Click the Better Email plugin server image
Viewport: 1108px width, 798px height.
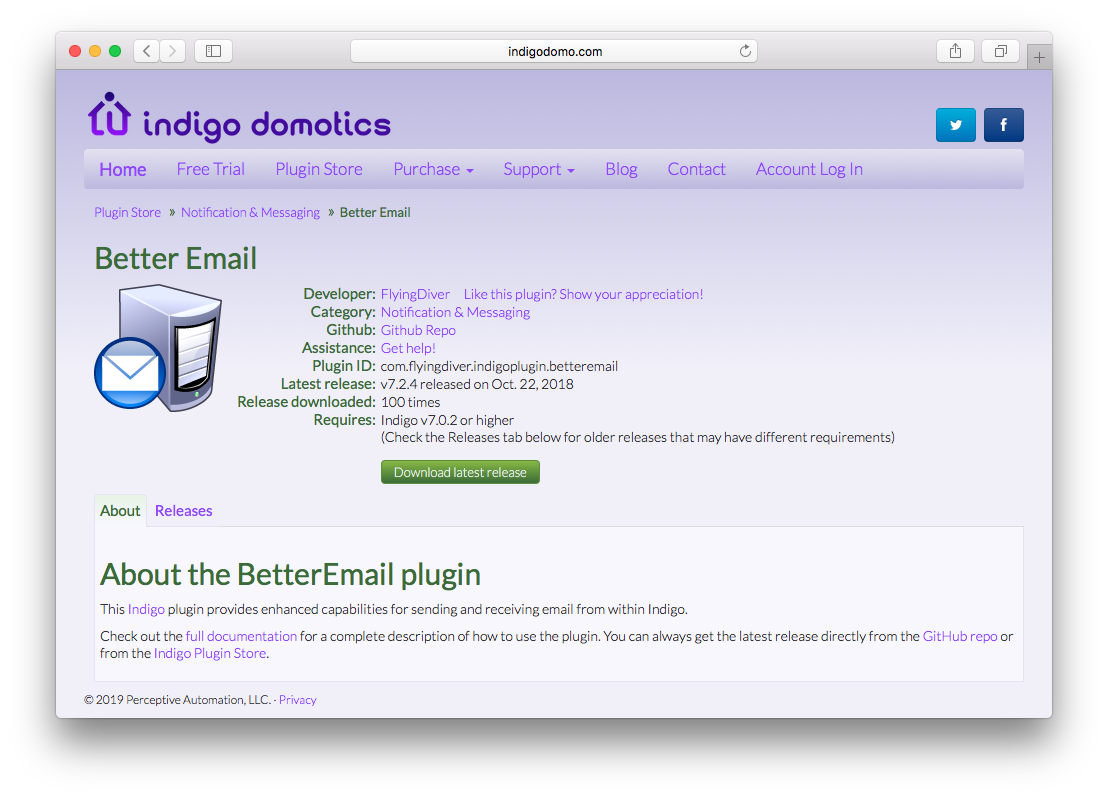pyautogui.click(x=158, y=347)
